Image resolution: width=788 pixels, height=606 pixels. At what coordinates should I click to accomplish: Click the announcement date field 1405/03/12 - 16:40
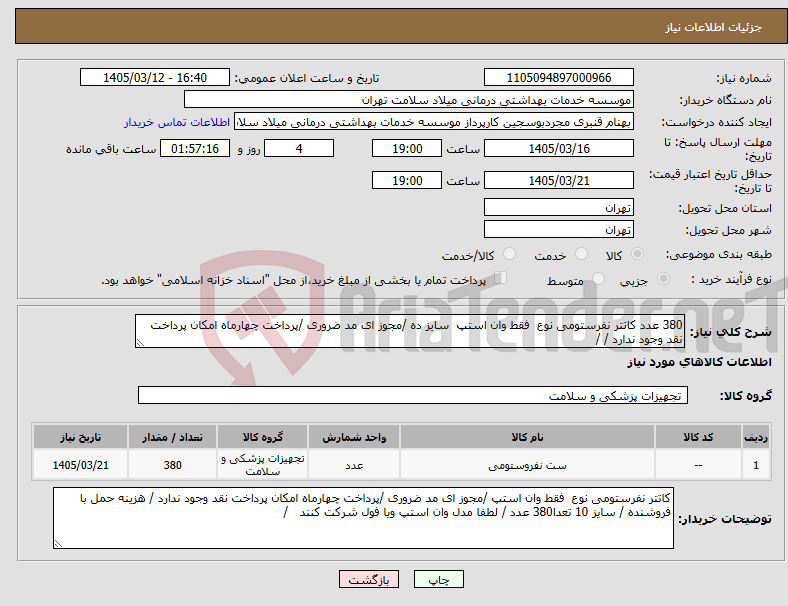[155, 77]
